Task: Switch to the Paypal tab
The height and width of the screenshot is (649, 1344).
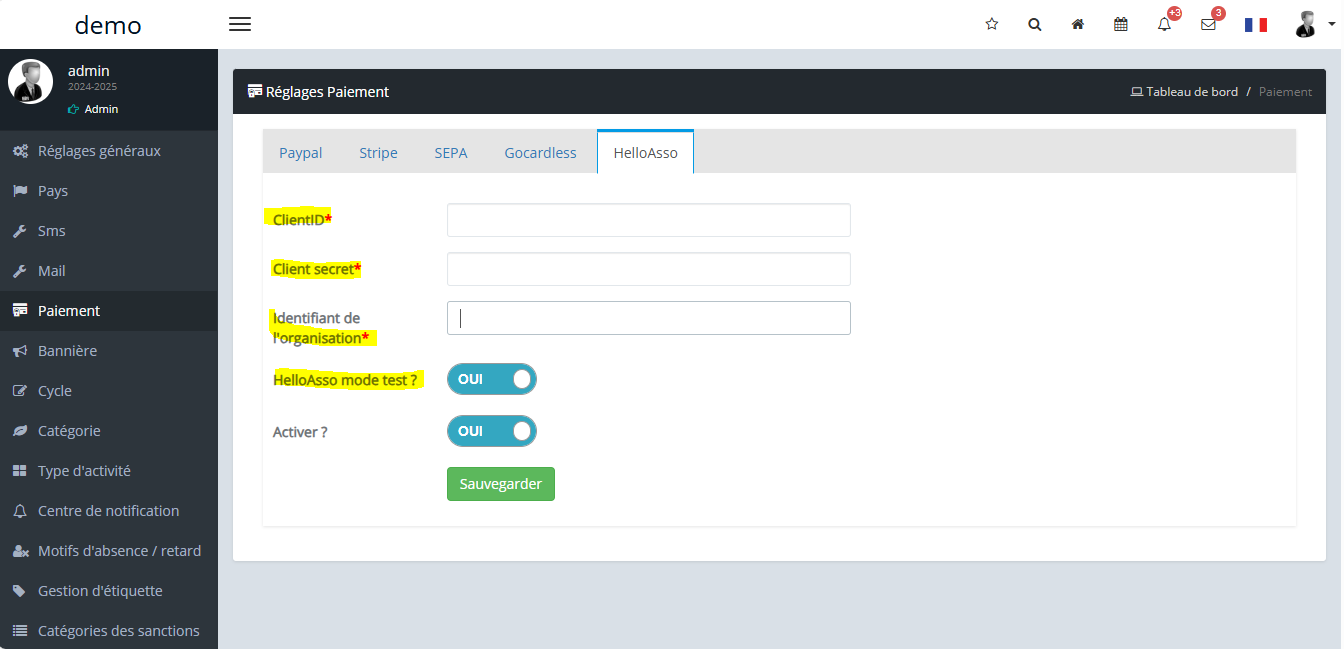Action: [301, 153]
